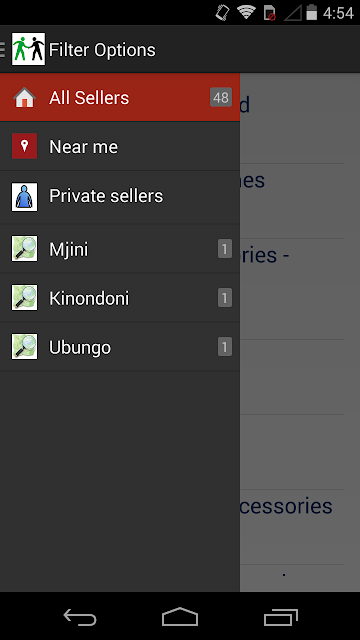The width and height of the screenshot is (360, 640).
Task: Tap the app logo with two people
Action: 29,49
